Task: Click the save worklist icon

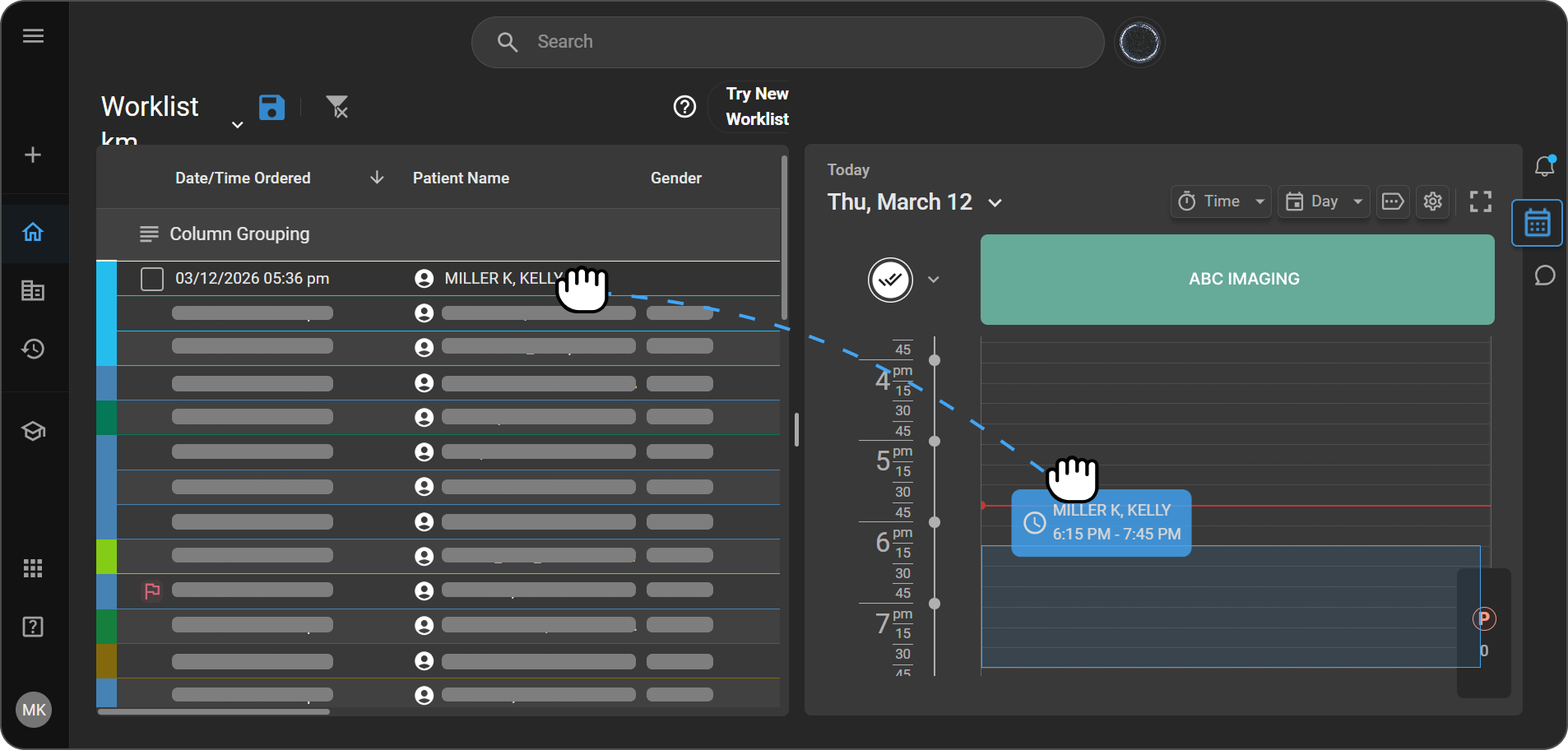Action: (x=271, y=108)
